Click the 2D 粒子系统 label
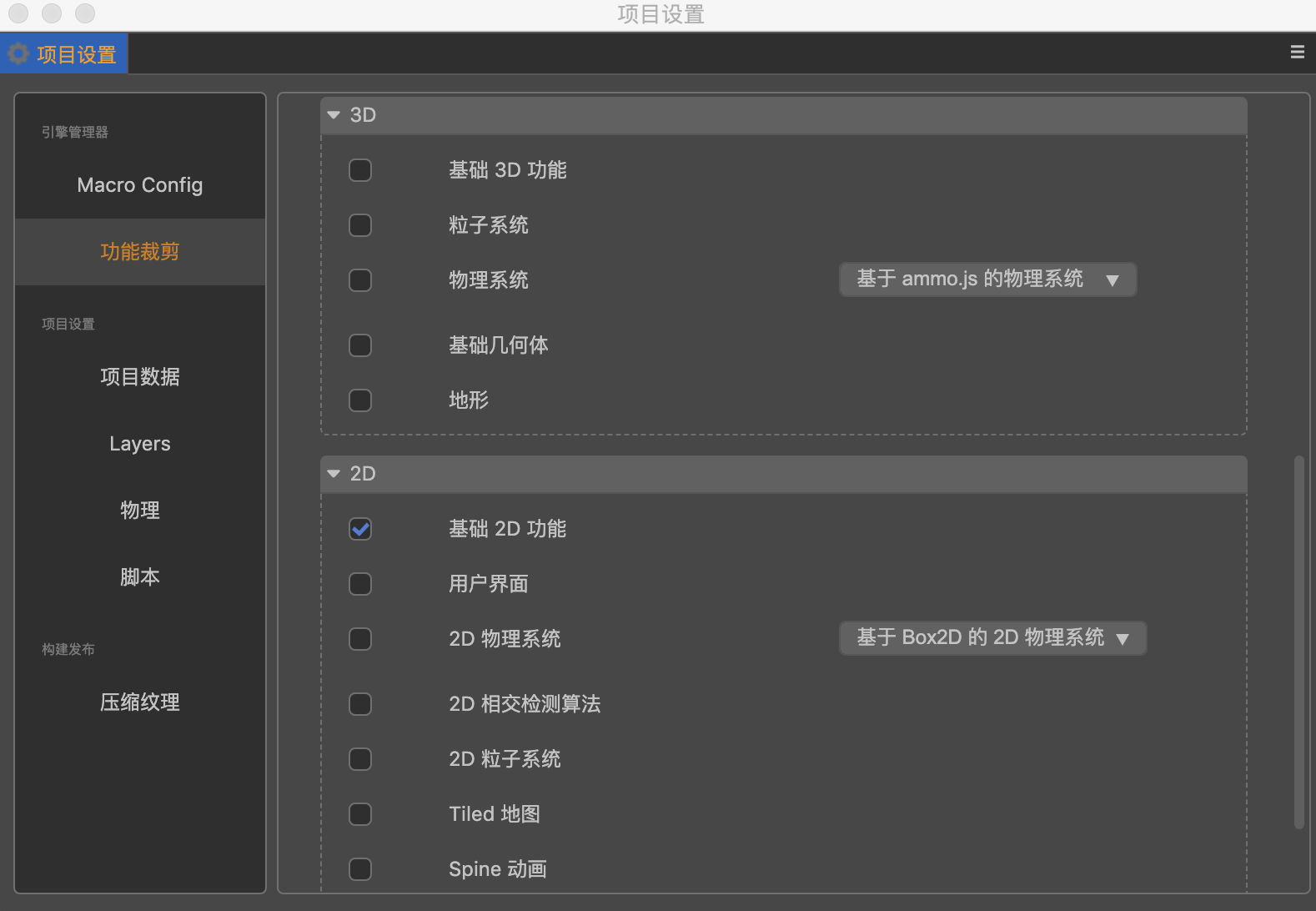 [505, 759]
